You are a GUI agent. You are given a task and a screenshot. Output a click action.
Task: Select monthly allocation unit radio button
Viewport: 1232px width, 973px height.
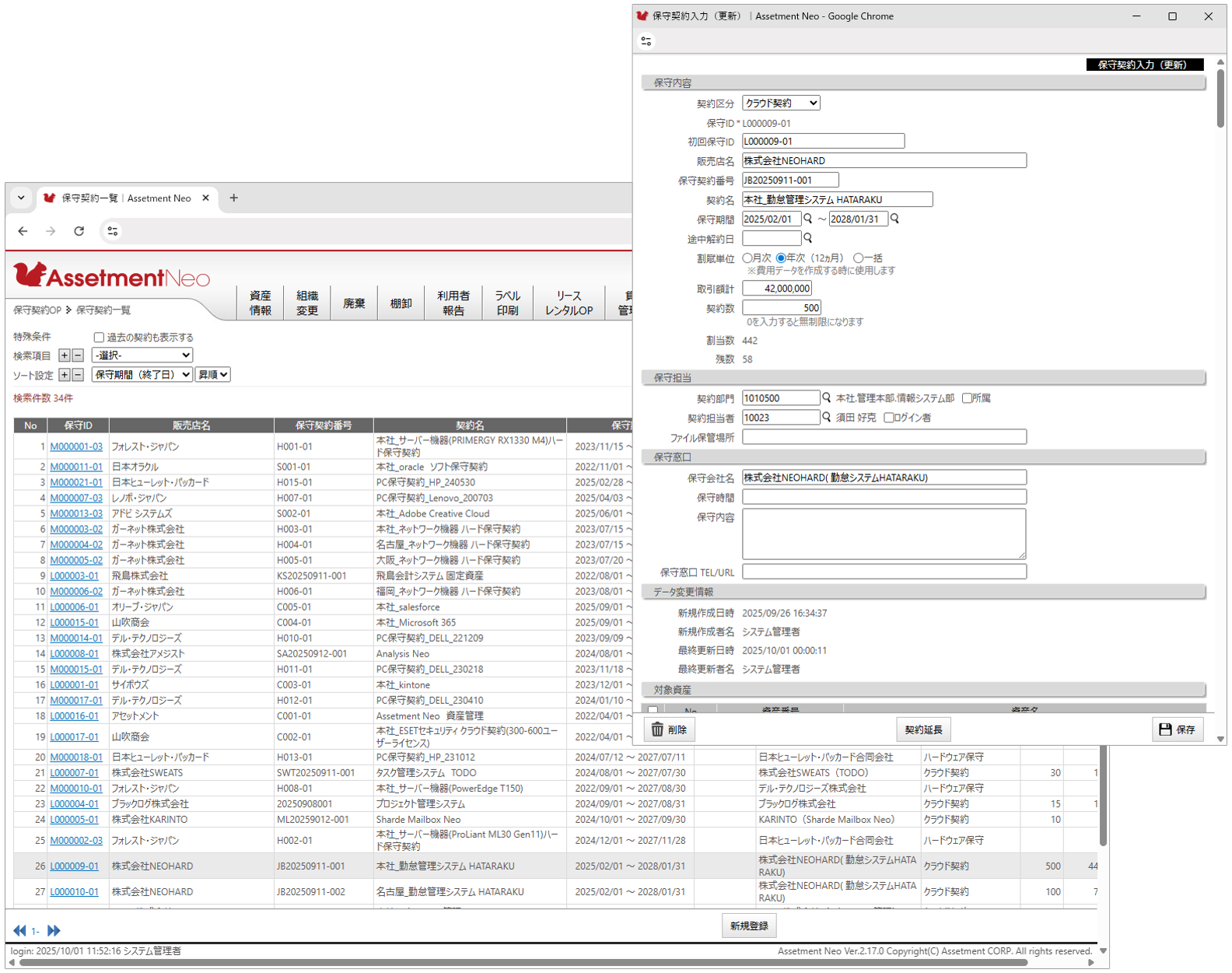[747, 258]
